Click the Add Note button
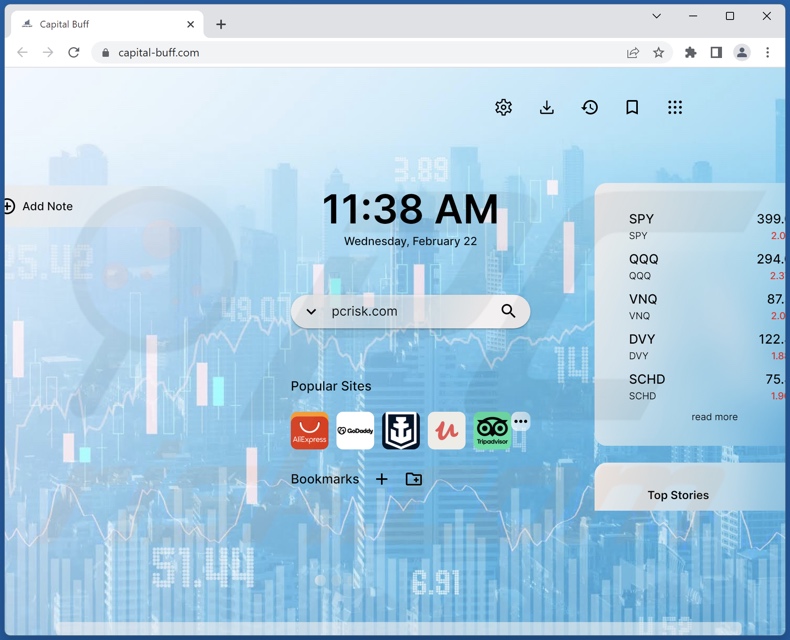This screenshot has width=790, height=640. [x=38, y=206]
